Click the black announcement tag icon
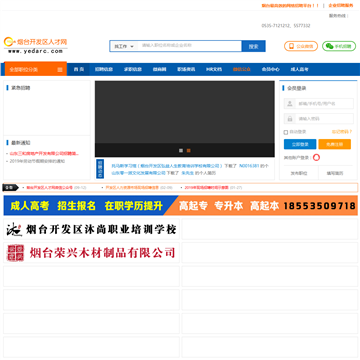Image resolution: width=360 pixels, height=360 pixels. (x=10, y=188)
